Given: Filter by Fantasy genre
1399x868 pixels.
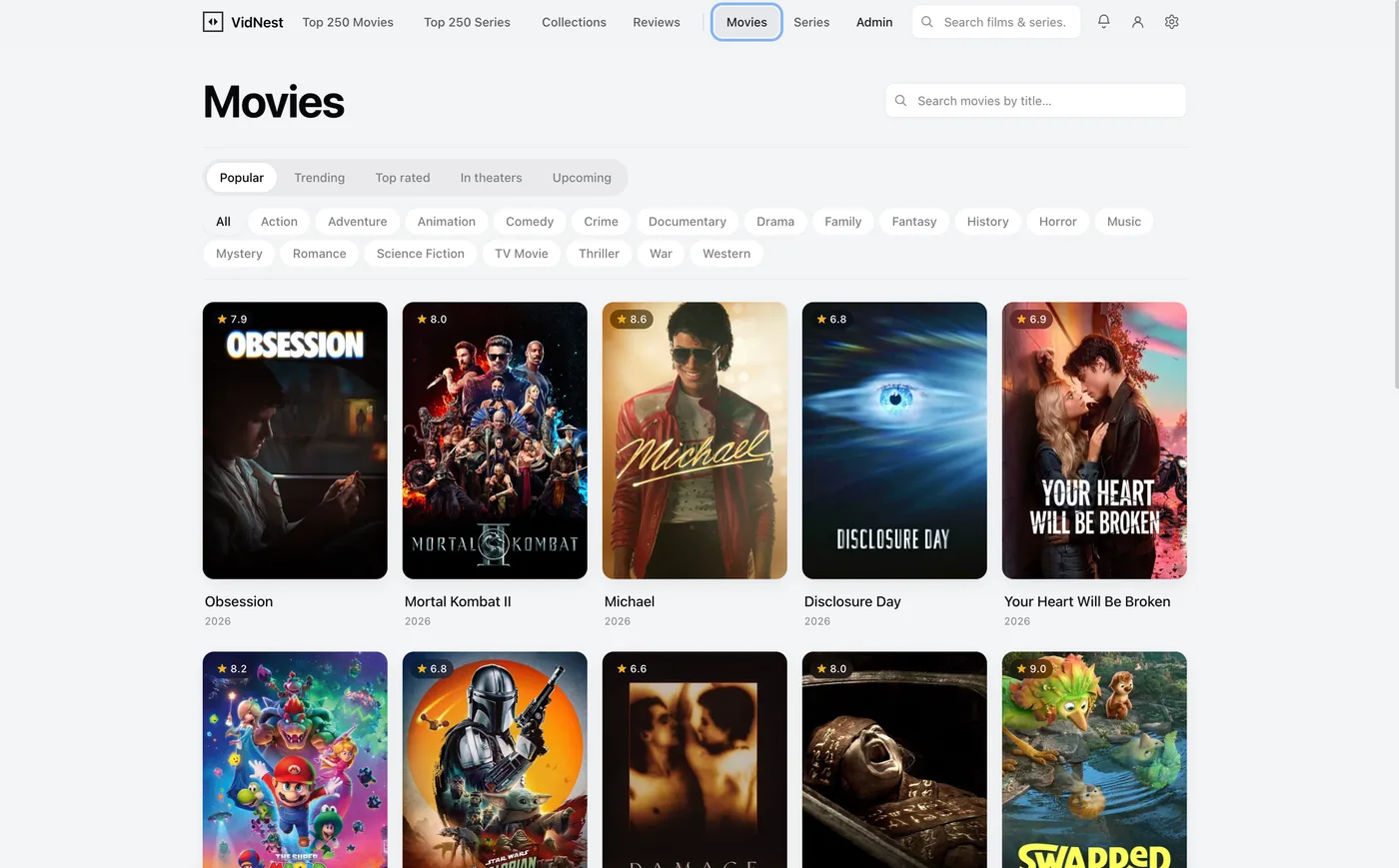Looking at the screenshot, I should point(914,222).
